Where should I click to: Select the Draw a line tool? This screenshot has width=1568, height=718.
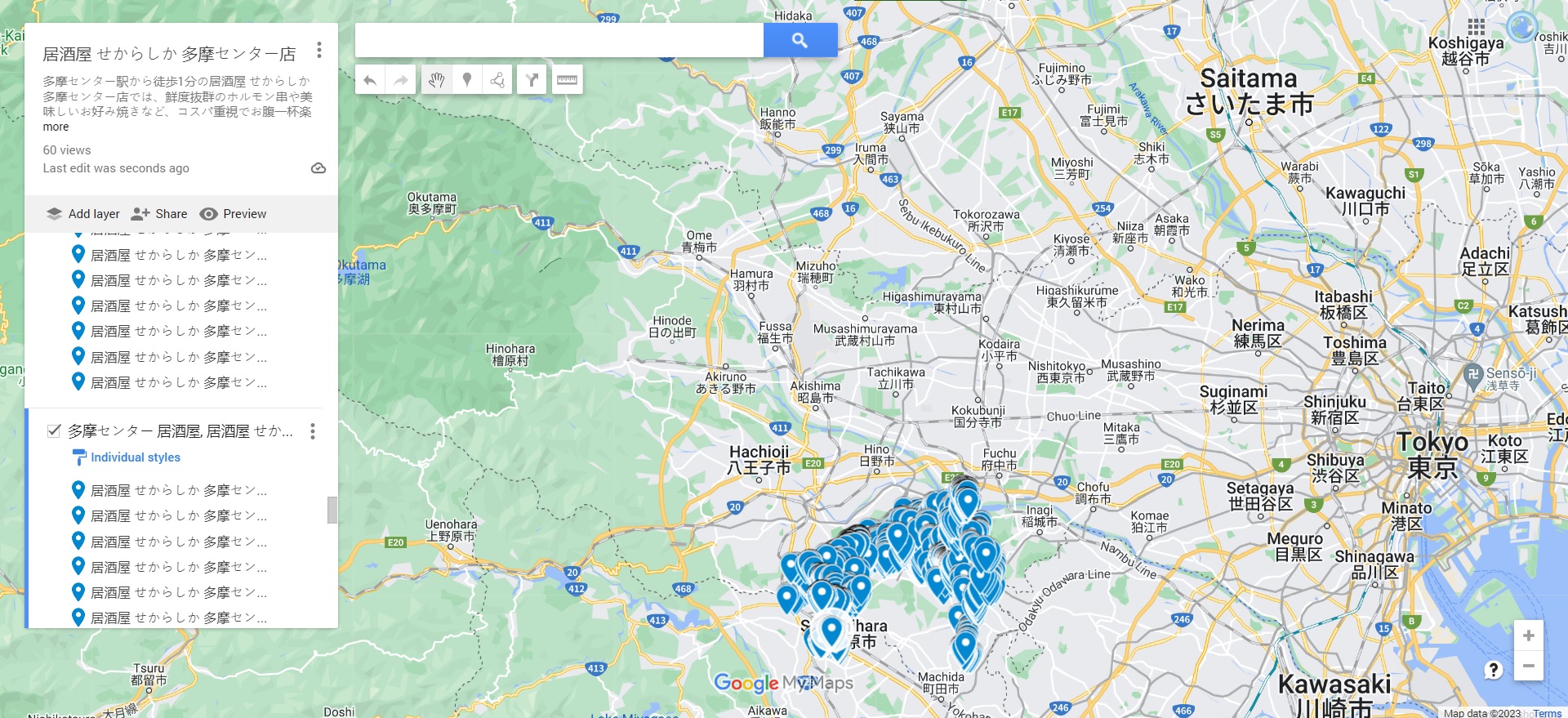coord(497,80)
